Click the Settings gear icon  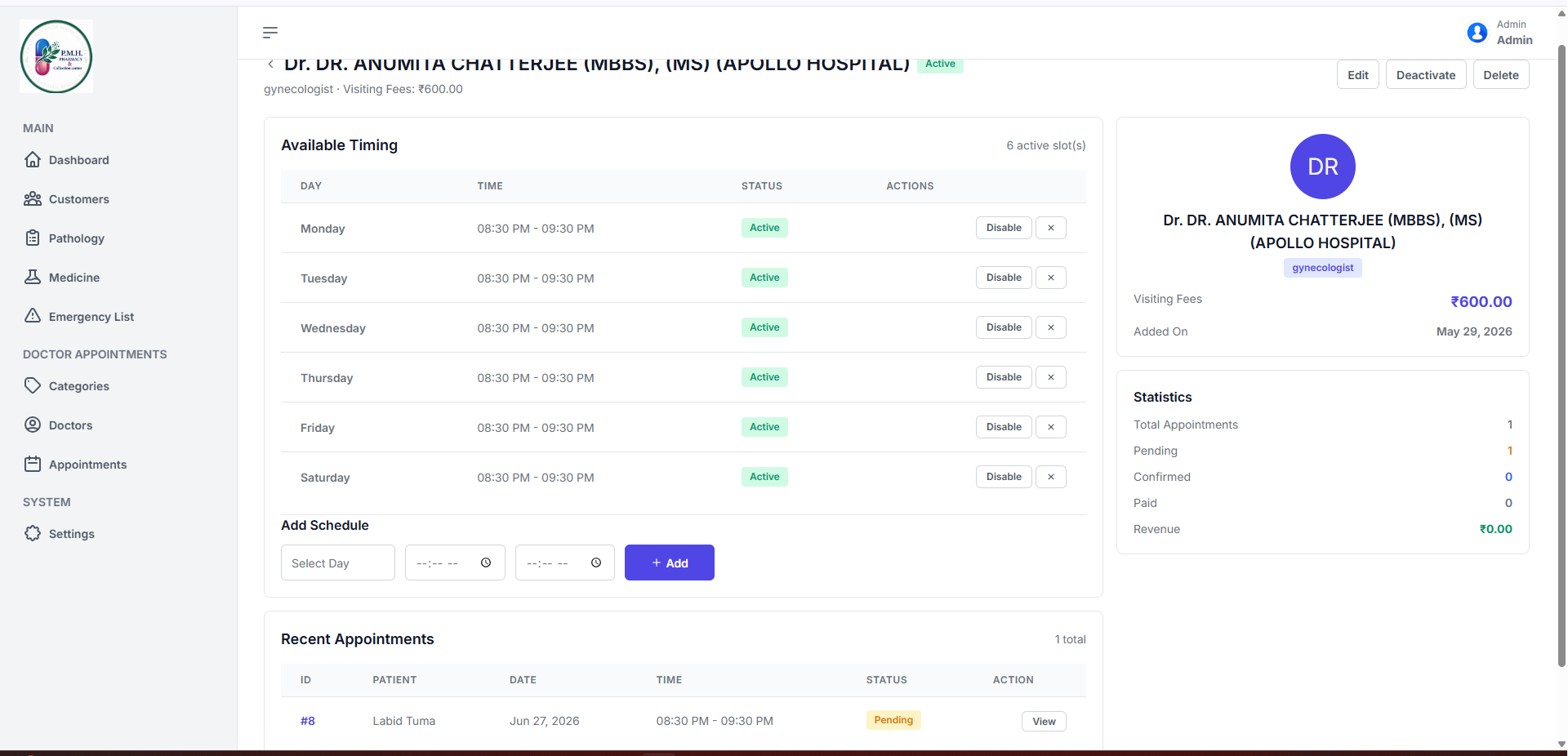point(33,533)
